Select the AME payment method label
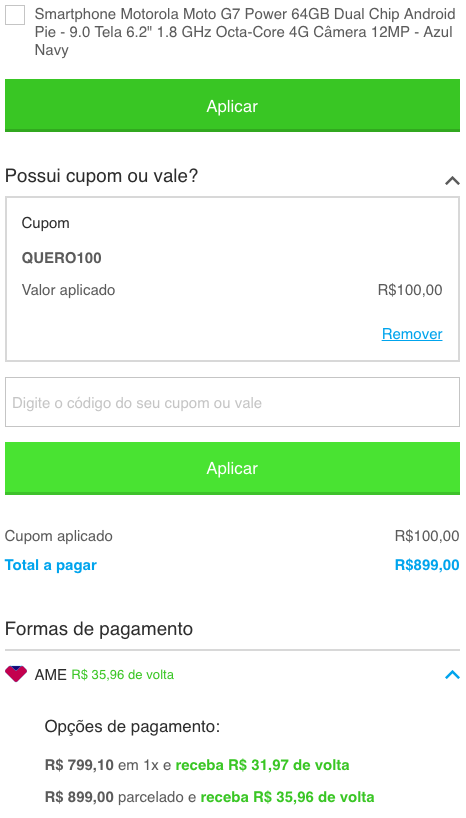466x818 pixels. click(51, 675)
